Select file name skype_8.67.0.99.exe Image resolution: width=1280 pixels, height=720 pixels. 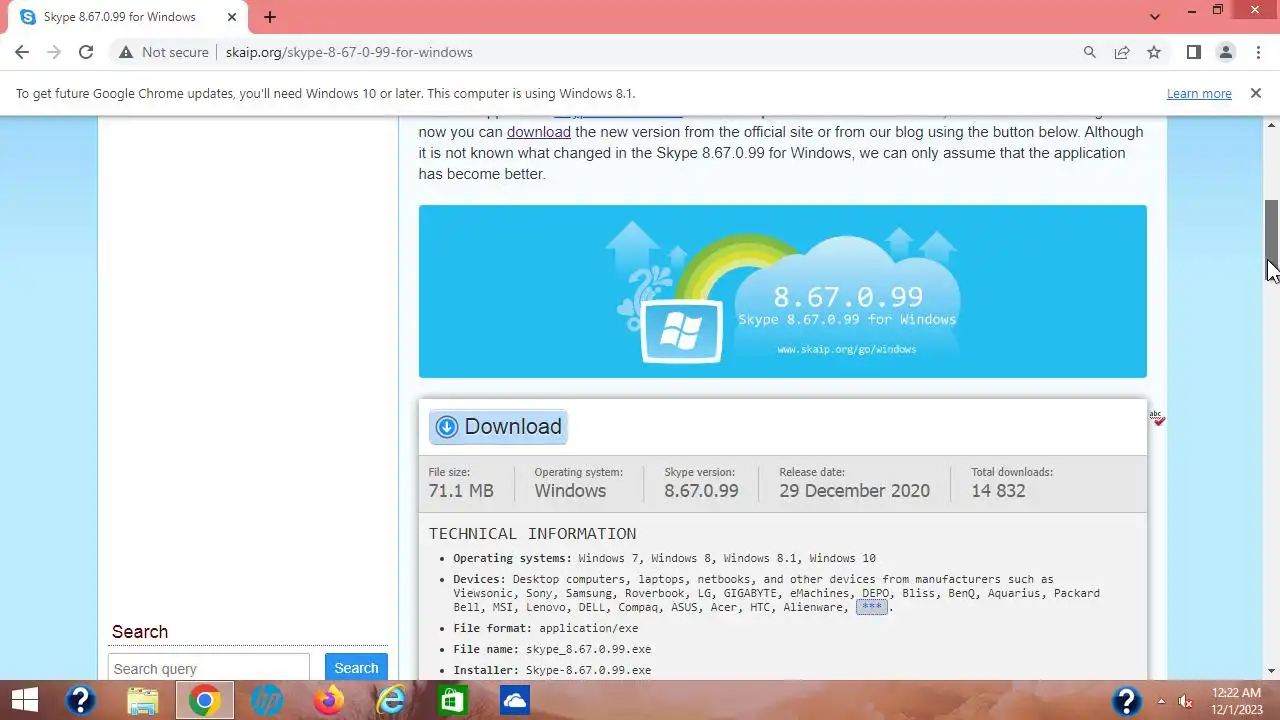click(588, 649)
